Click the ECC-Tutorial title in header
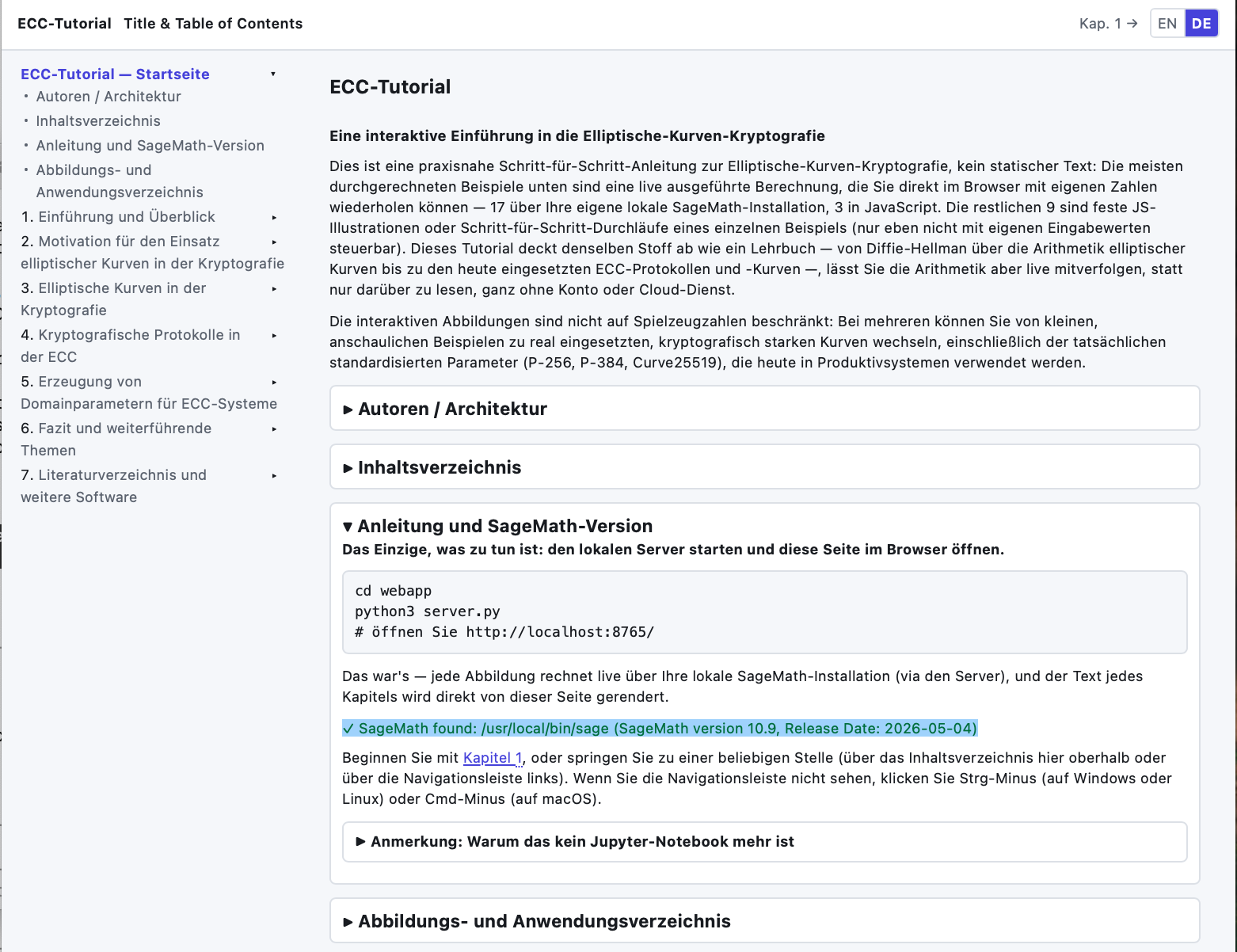The width and height of the screenshot is (1237, 952). pos(64,24)
